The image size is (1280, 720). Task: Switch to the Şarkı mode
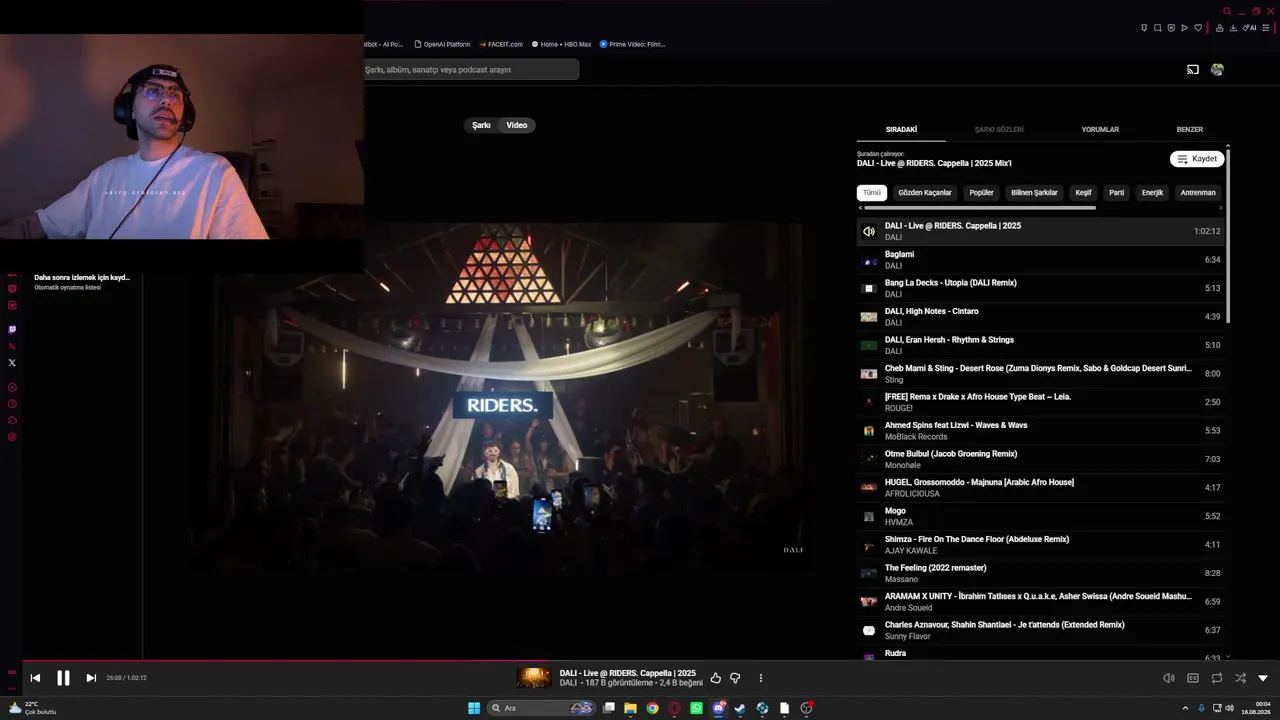pos(482,125)
